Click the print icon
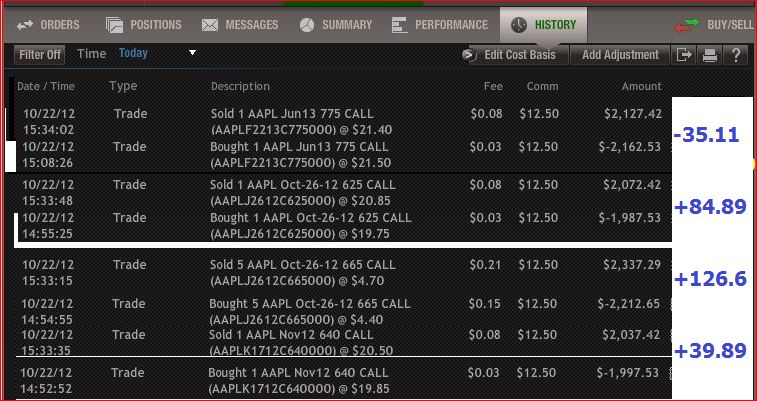This screenshot has width=757, height=401. (x=710, y=55)
